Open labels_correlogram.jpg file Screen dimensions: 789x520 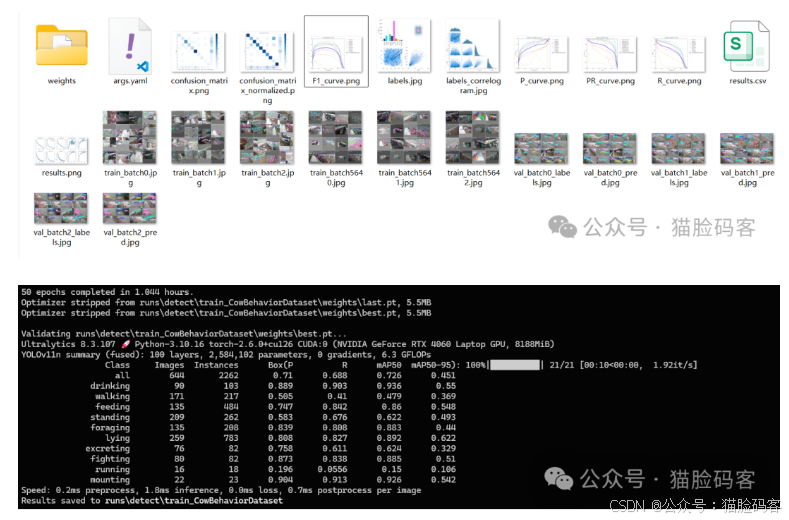[473, 45]
